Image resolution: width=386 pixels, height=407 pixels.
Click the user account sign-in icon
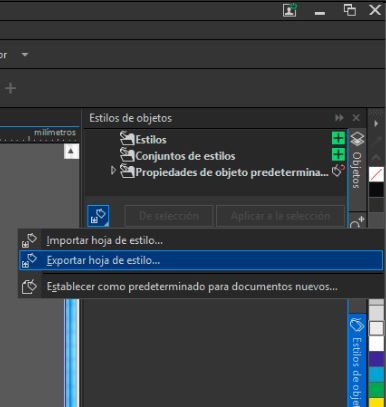[289, 10]
